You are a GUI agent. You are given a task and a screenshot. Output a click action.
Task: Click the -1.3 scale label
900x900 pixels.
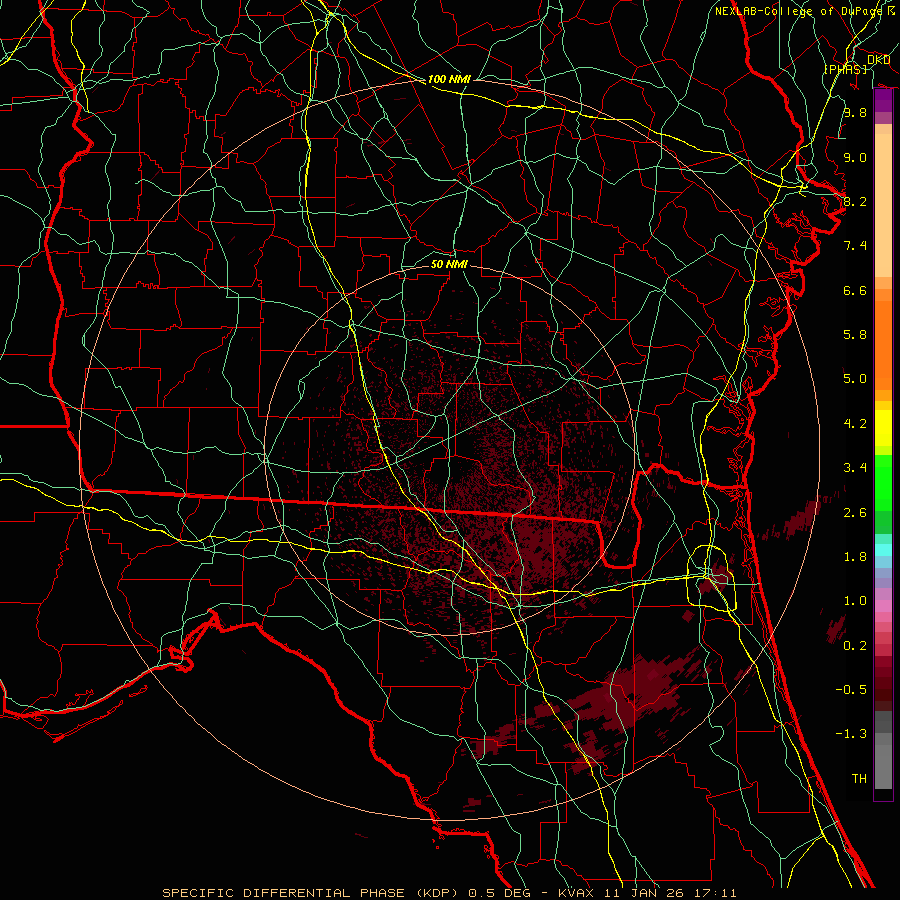(x=851, y=734)
